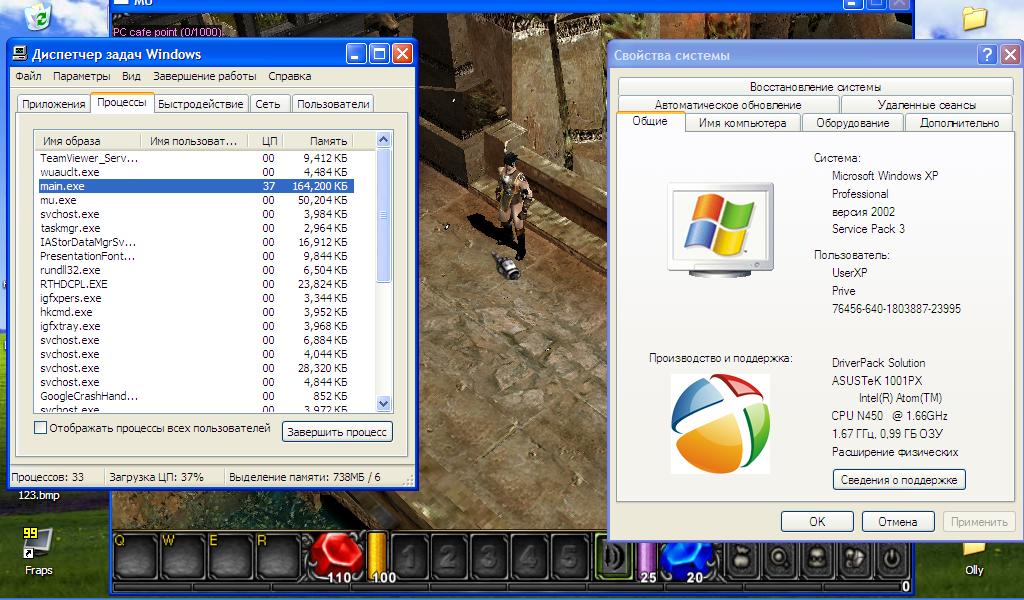1024x600 pixels.
Task: Enable showing processes from all users
Action: (x=40, y=428)
